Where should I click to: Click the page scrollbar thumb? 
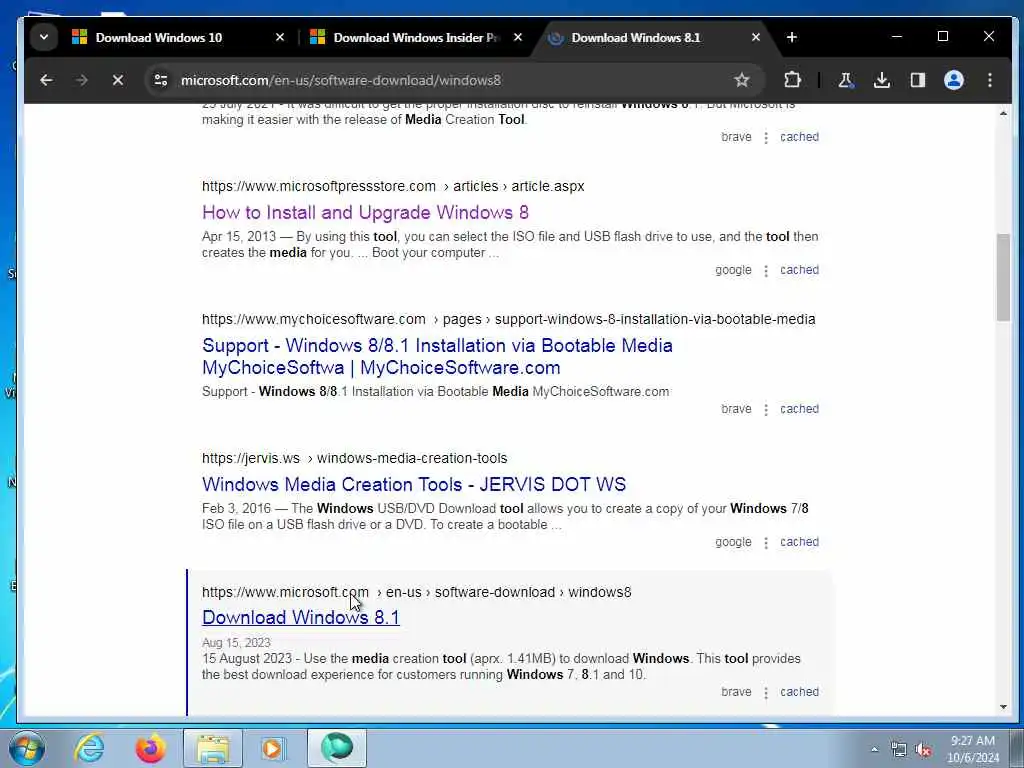point(1003,278)
